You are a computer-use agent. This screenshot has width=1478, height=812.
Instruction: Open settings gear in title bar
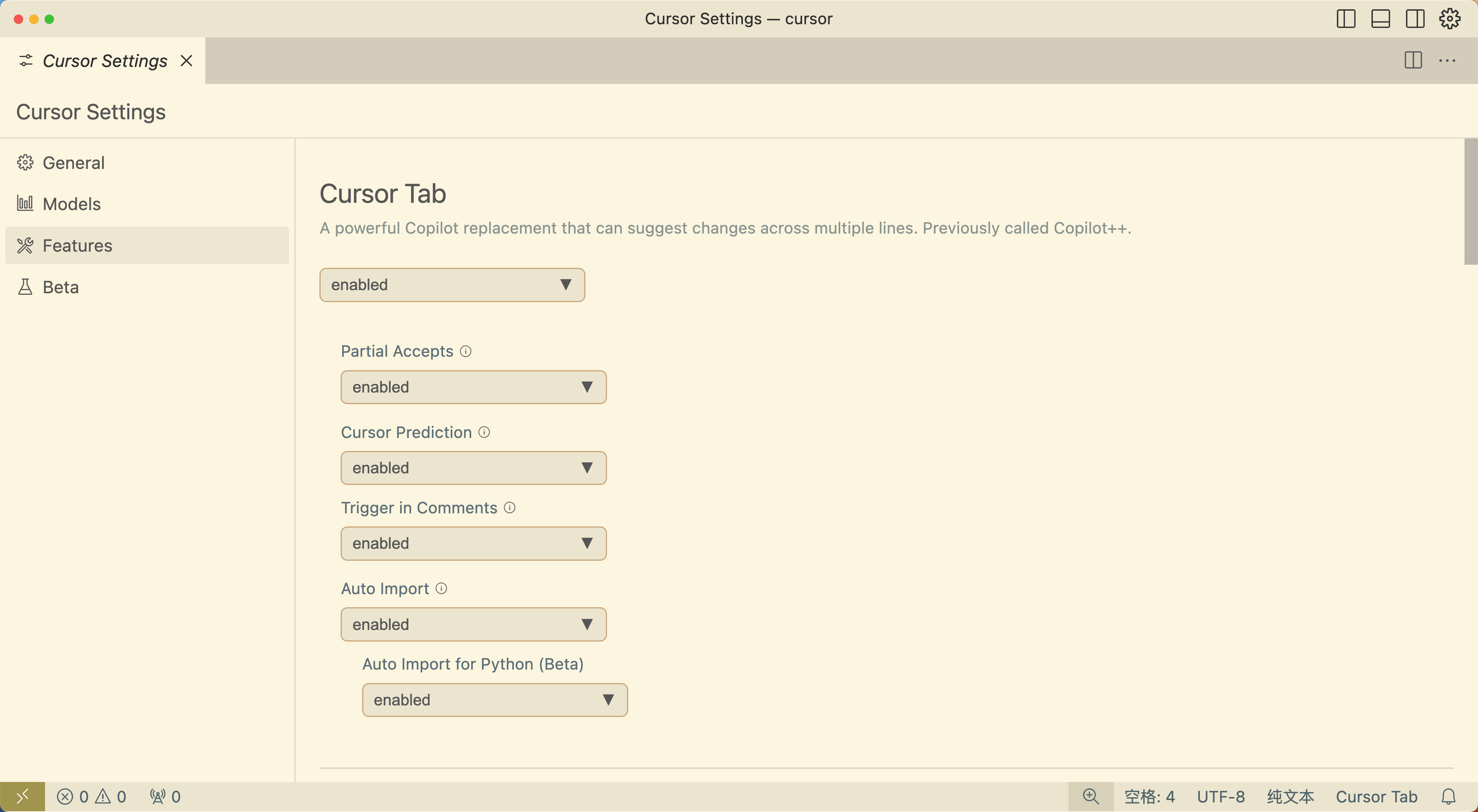[x=1450, y=19]
